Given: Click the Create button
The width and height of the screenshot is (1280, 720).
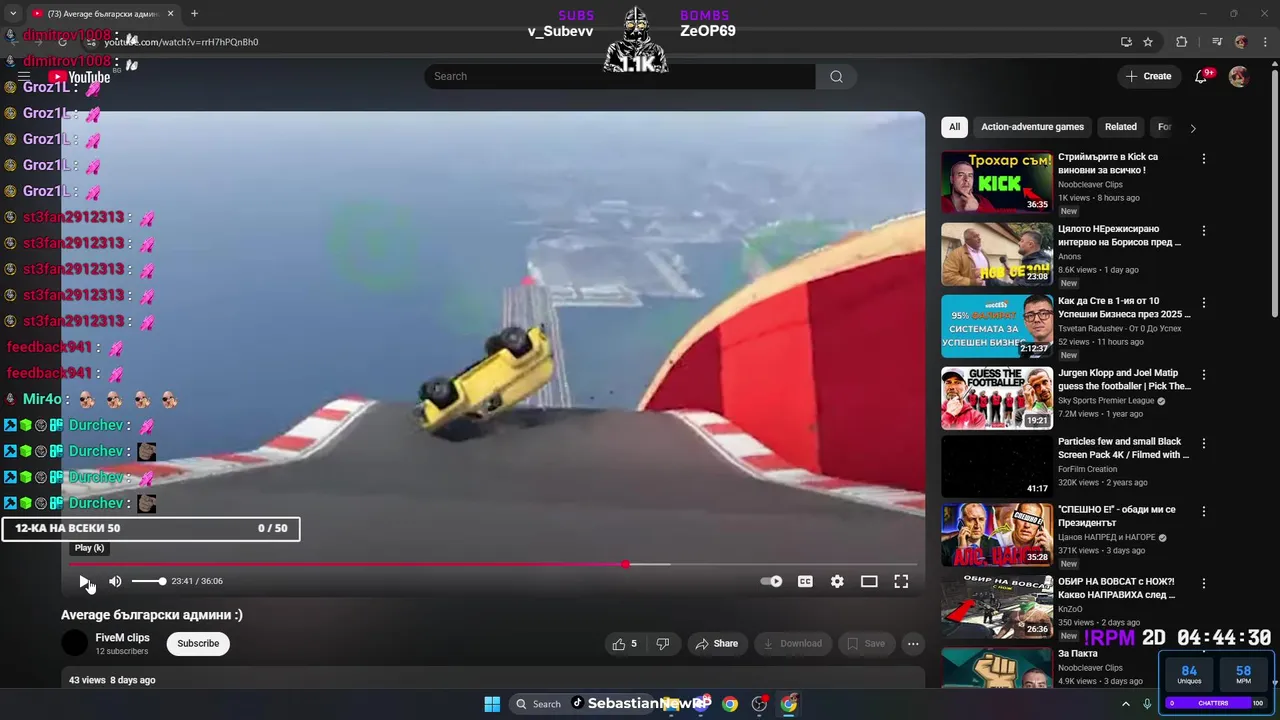Looking at the screenshot, I should pos(1148,76).
